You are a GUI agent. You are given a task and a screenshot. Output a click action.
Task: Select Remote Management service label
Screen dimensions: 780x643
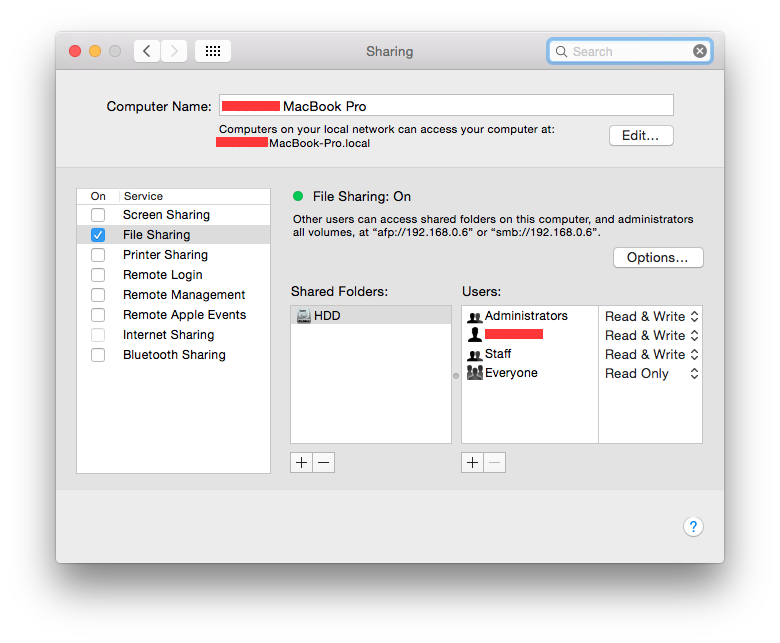tap(184, 295)
